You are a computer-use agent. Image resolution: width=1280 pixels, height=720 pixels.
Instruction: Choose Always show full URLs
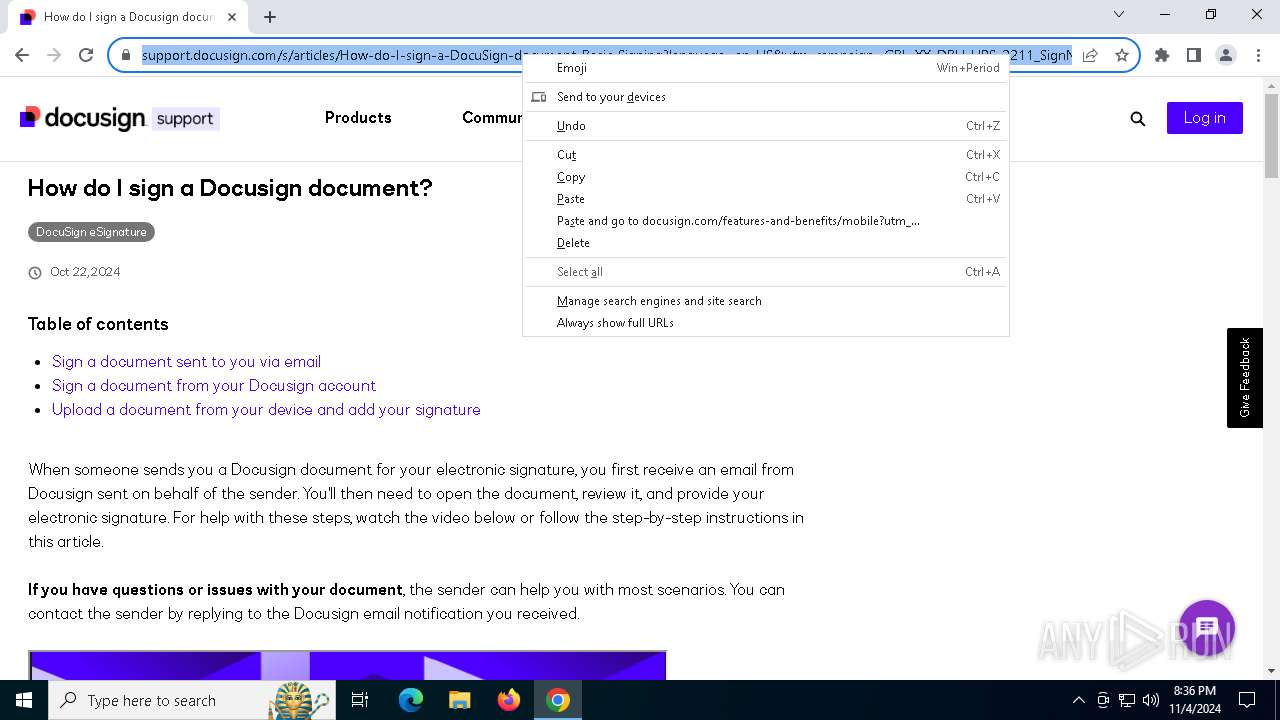(765, 323)
